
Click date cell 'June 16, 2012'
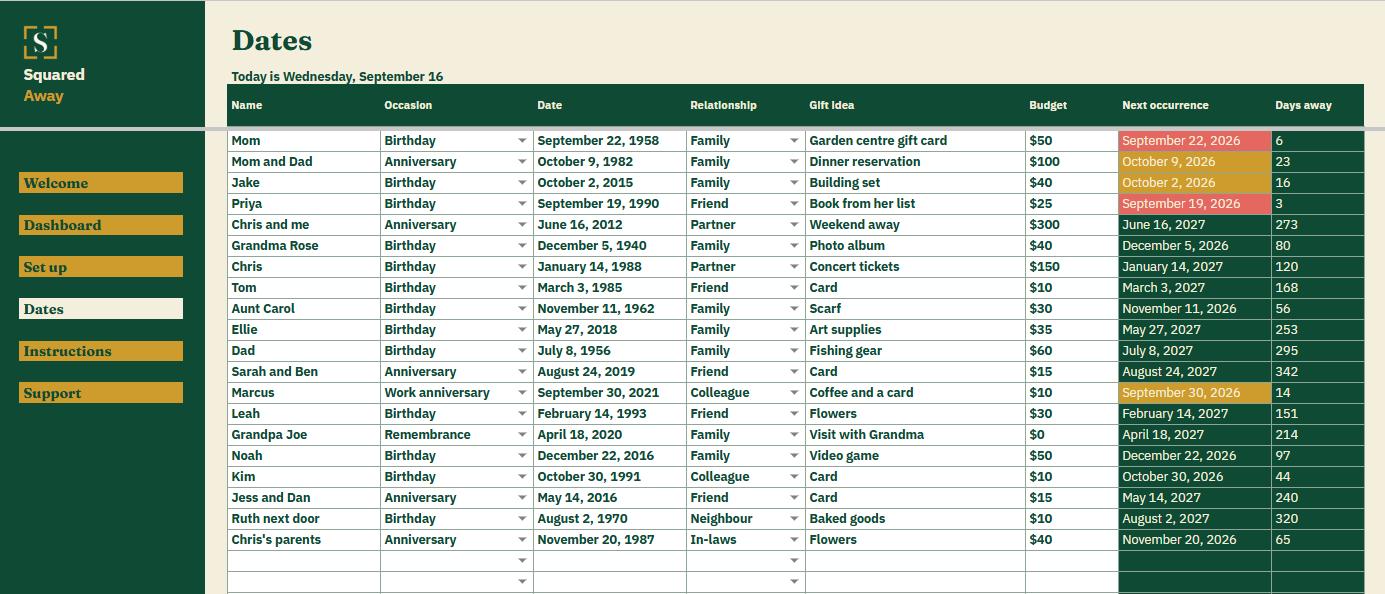pos(610,225)
